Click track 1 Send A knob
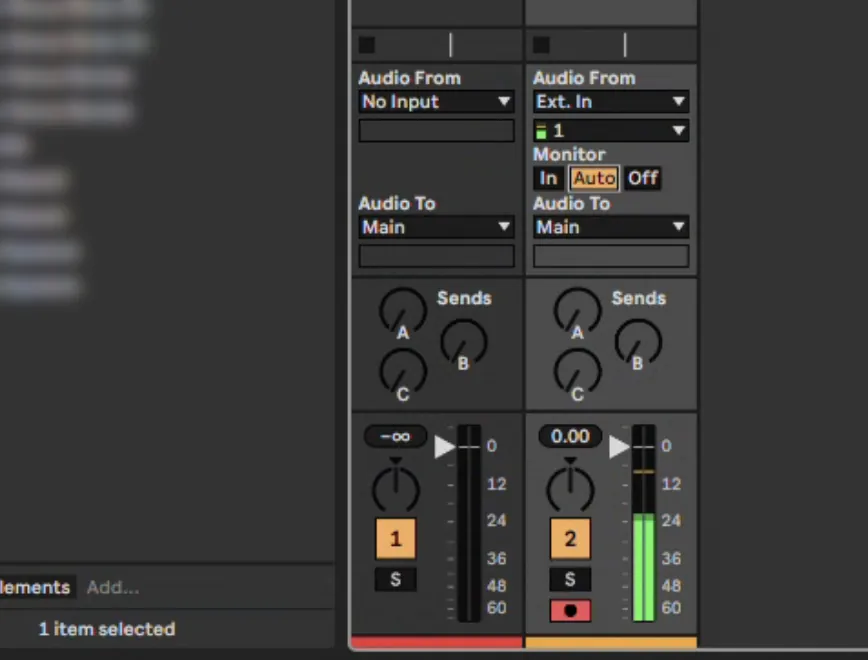The image size is (868, 660). pos(403,311)
